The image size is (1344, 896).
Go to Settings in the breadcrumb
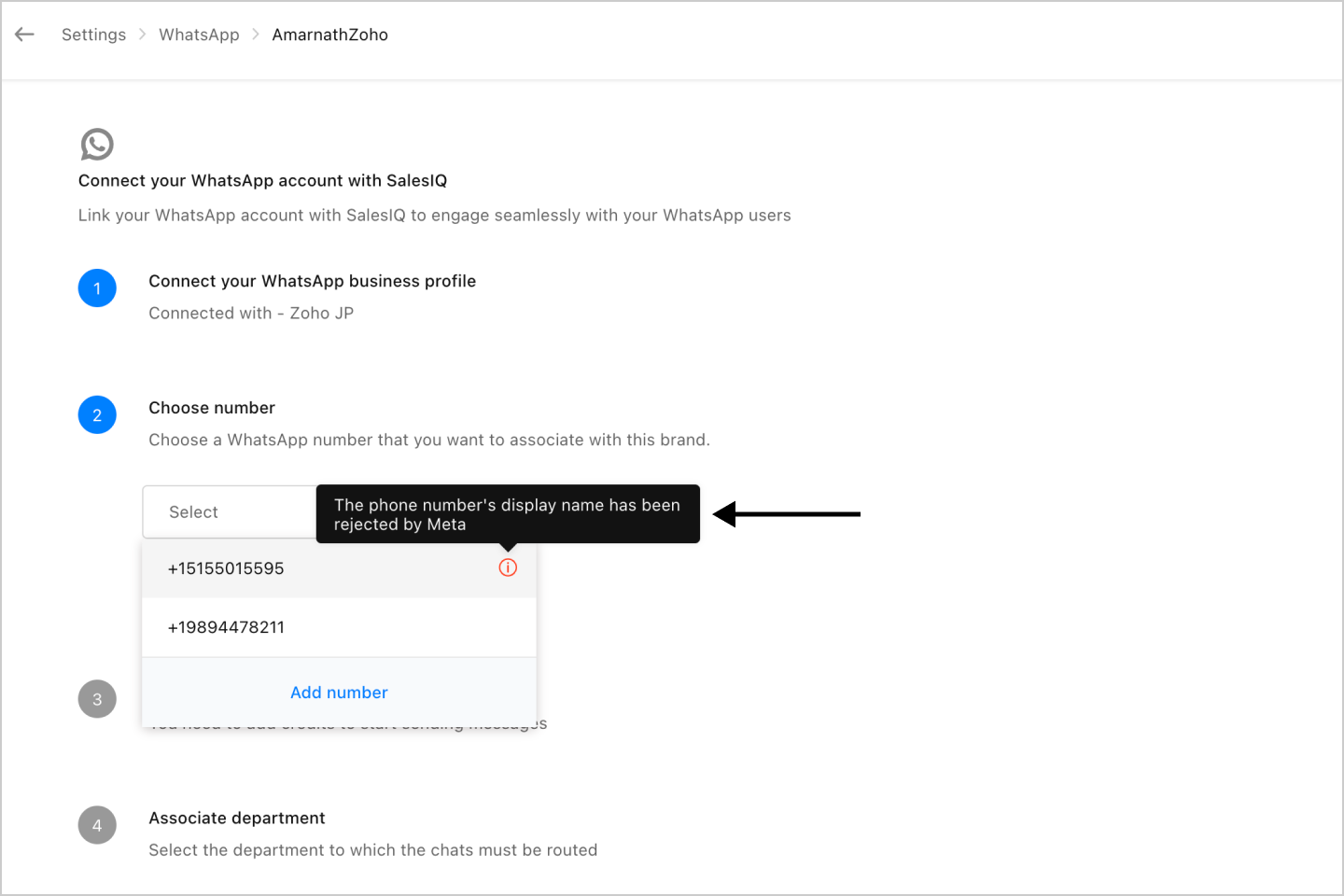pos(93,35)
